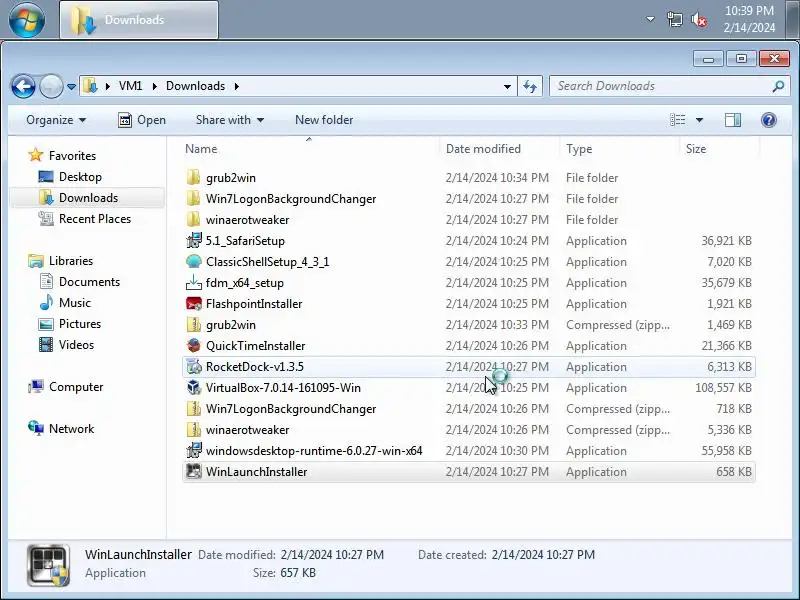Go back with the Back arrow button
Screen dimensions: 800x600
[x=23, y=86]
